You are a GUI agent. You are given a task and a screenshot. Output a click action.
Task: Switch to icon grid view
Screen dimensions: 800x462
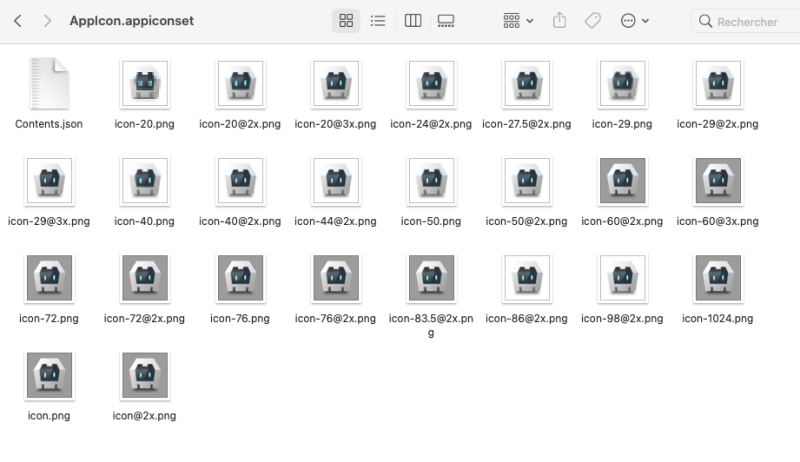pos(346,21)
